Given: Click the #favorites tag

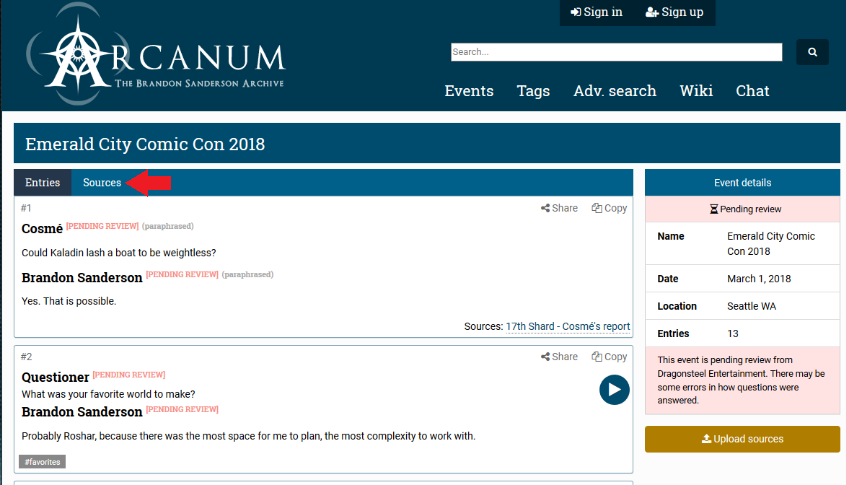Looking at the screenshot, I should (x=42, y=462).
